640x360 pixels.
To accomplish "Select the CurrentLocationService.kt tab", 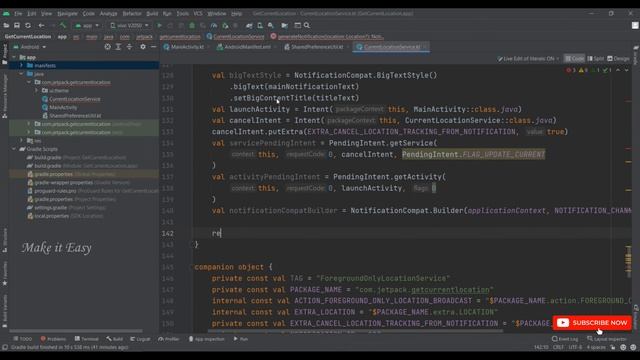I will coord(391,47).
